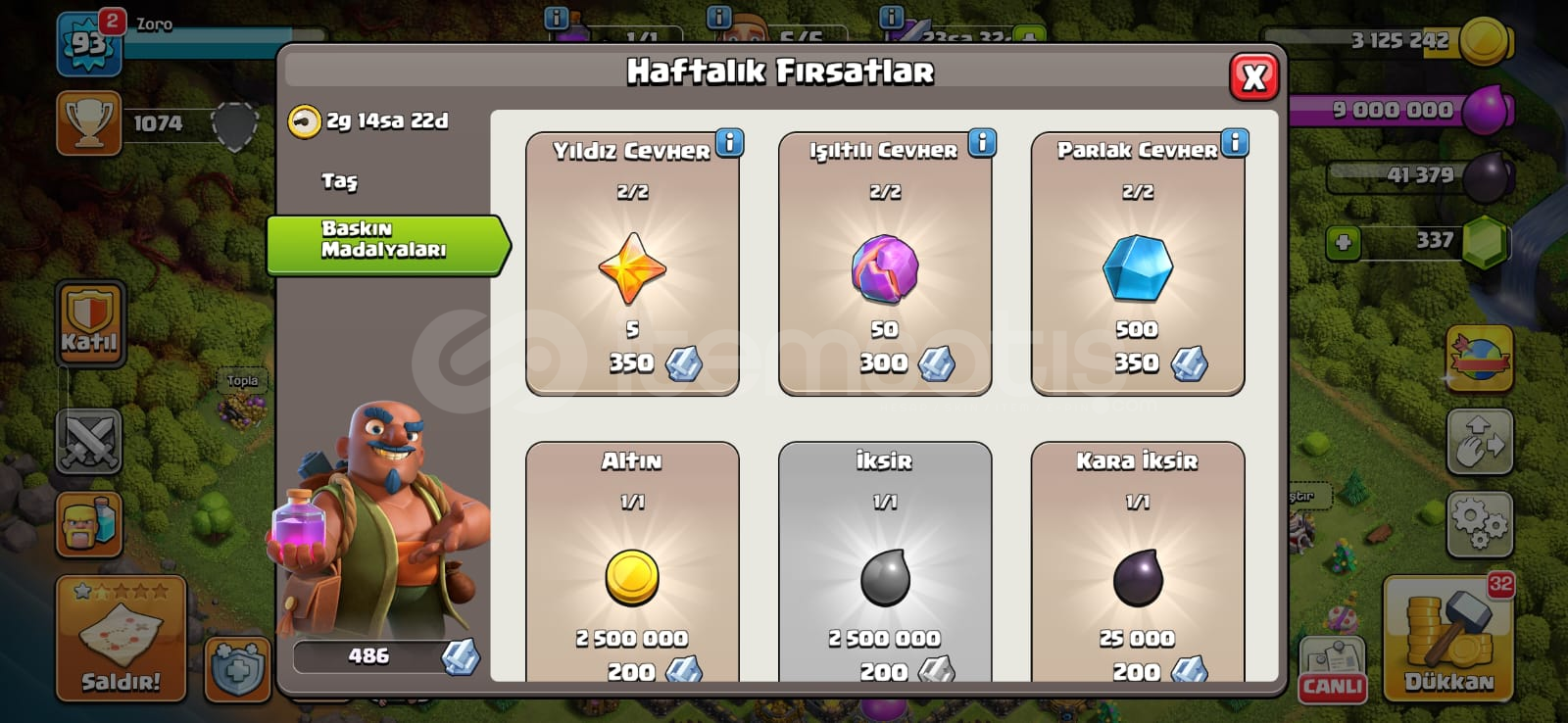Open info for Parlak Cevher offer
1568x723 pixels.
[x=1235, y=143]
